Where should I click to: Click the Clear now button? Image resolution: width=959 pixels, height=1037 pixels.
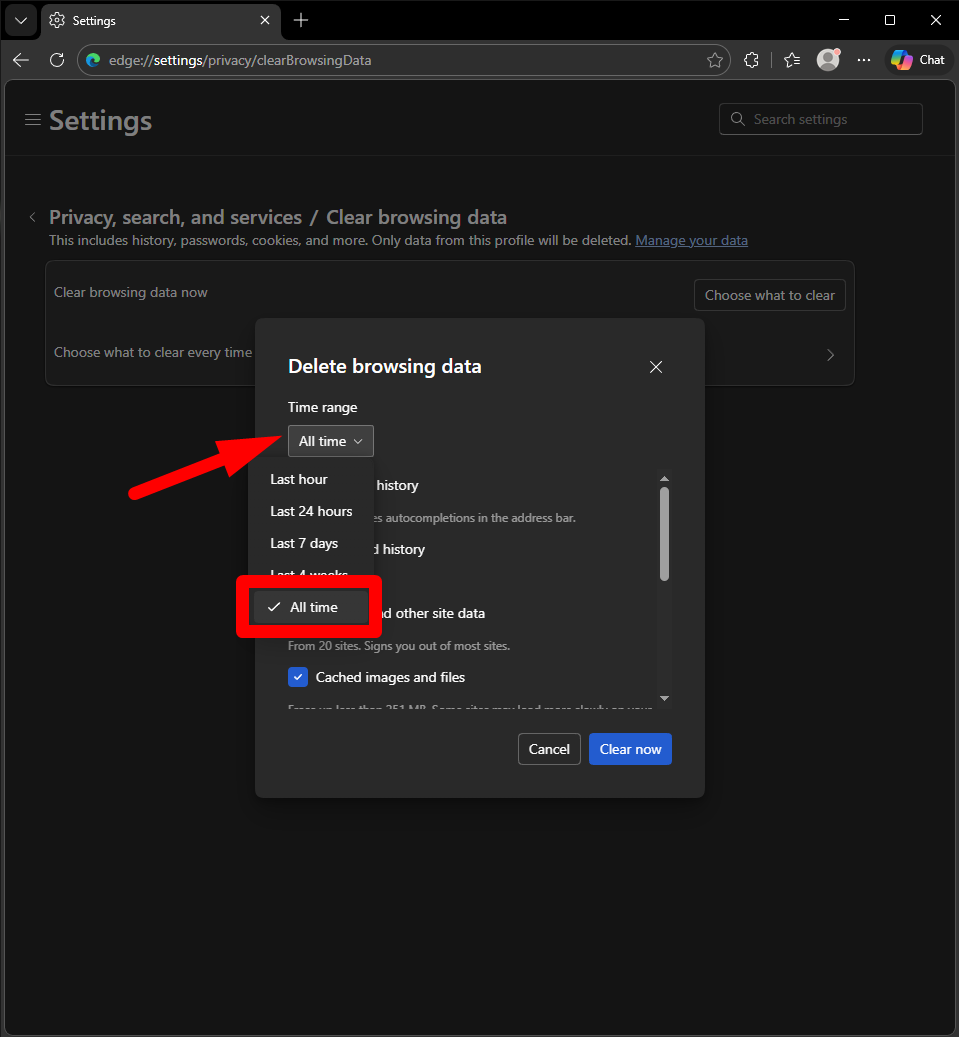pyautogui.click(x=630, y=749)
